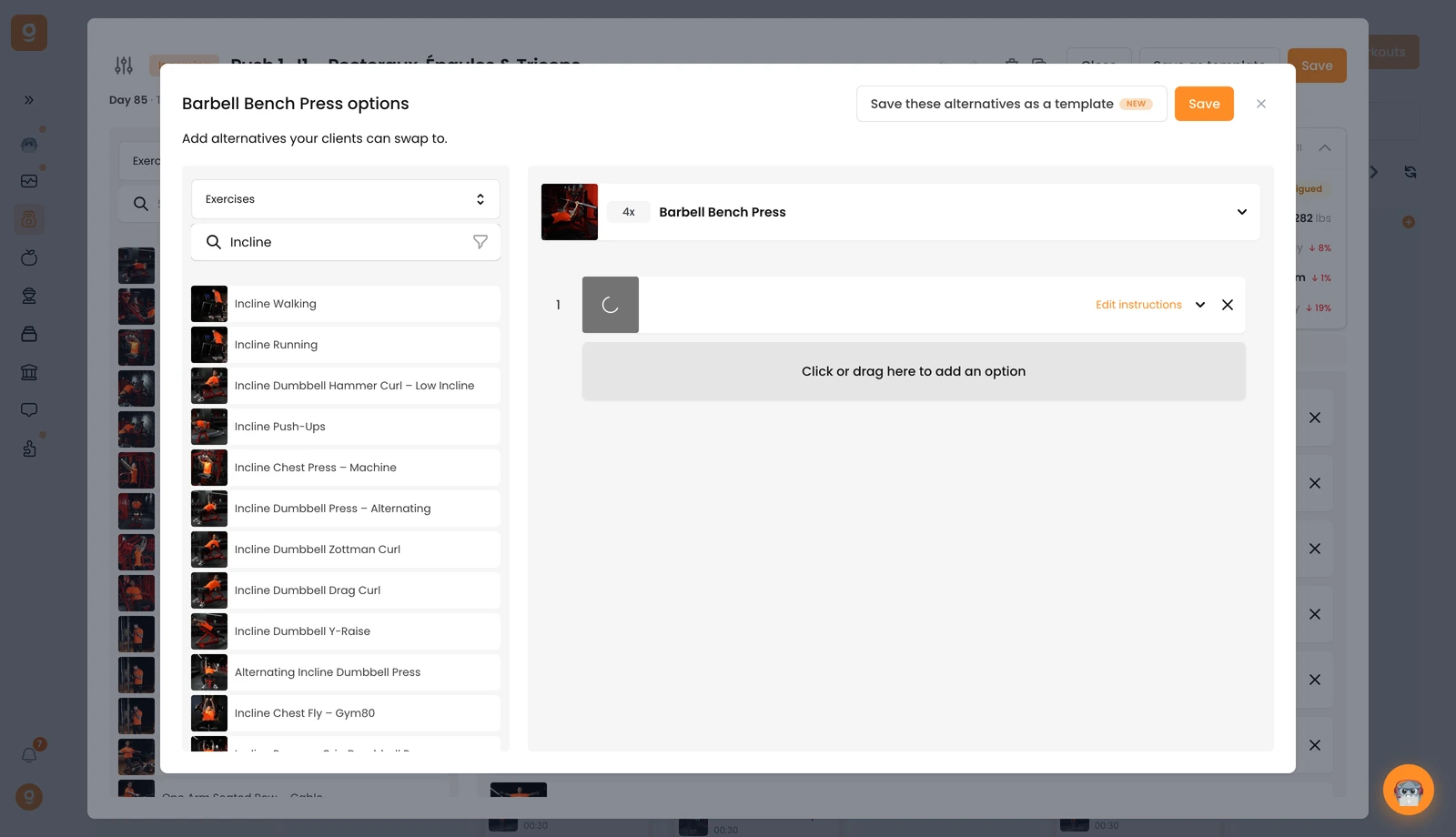
Task: Open the Exercises category dropdown
Action: click(x=346, y=199)
